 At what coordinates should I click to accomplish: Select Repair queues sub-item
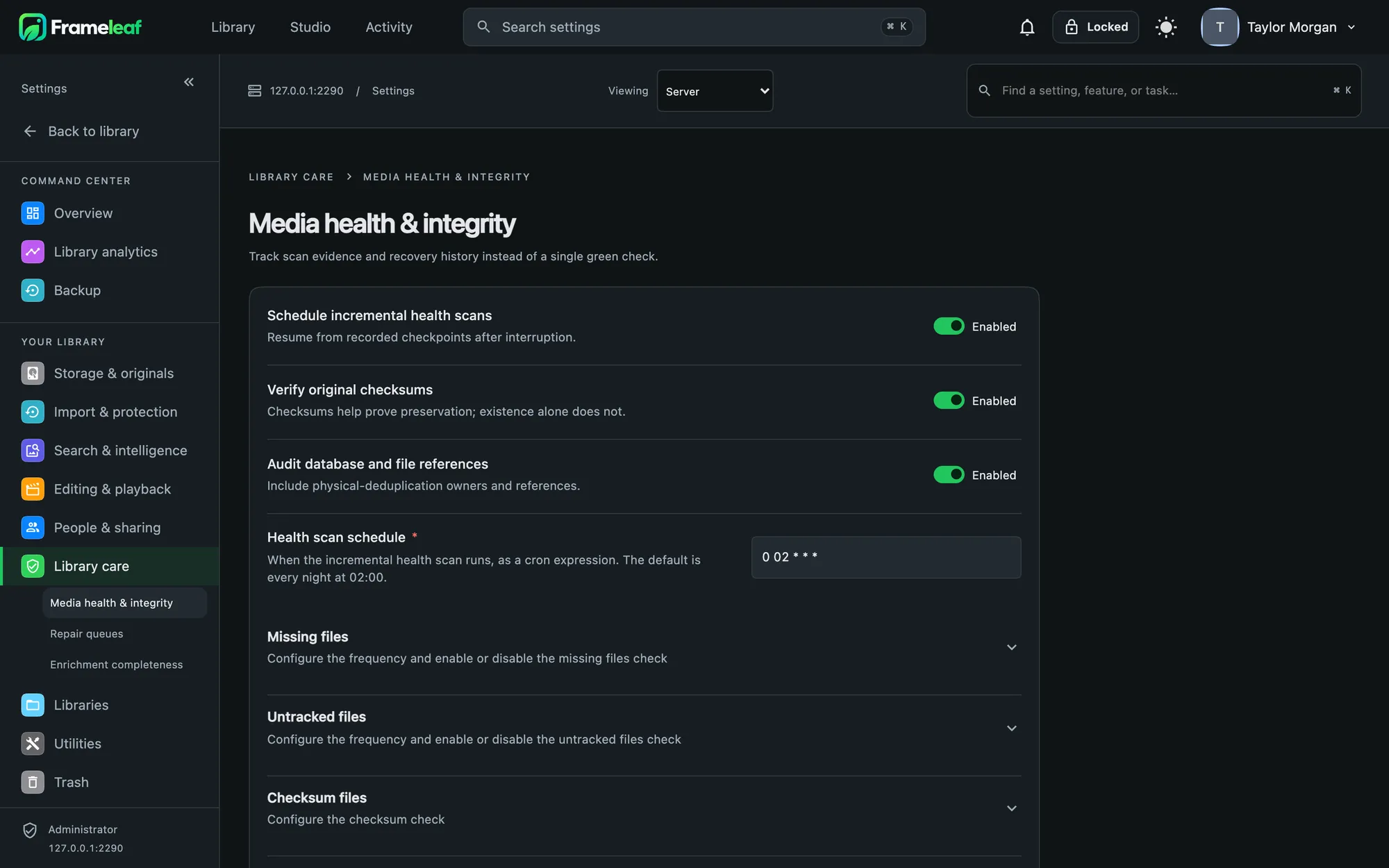(x=87, y=634)
